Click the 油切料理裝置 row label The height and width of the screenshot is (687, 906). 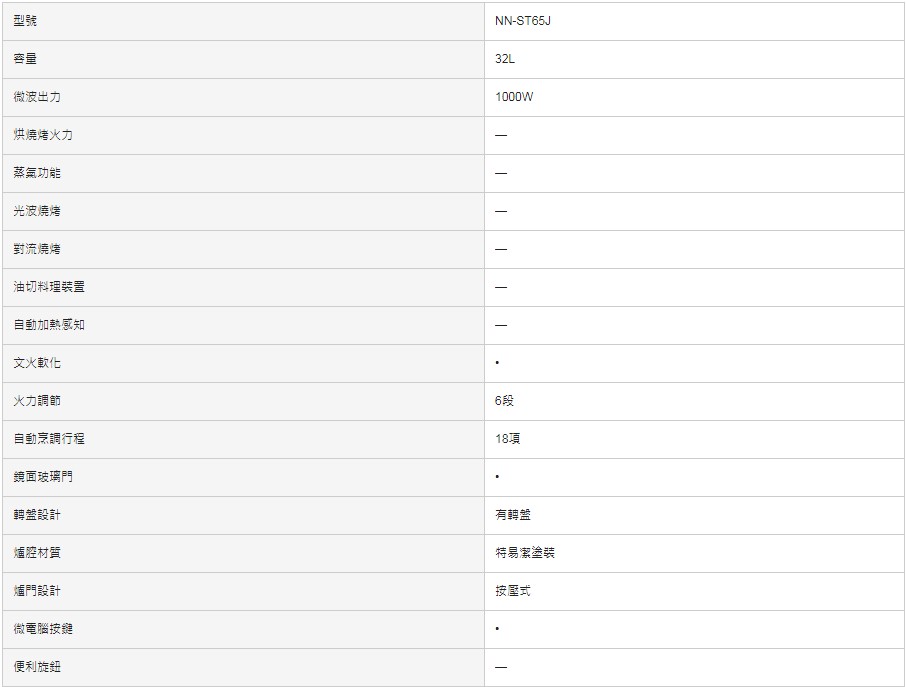click(x=49, y=287)
